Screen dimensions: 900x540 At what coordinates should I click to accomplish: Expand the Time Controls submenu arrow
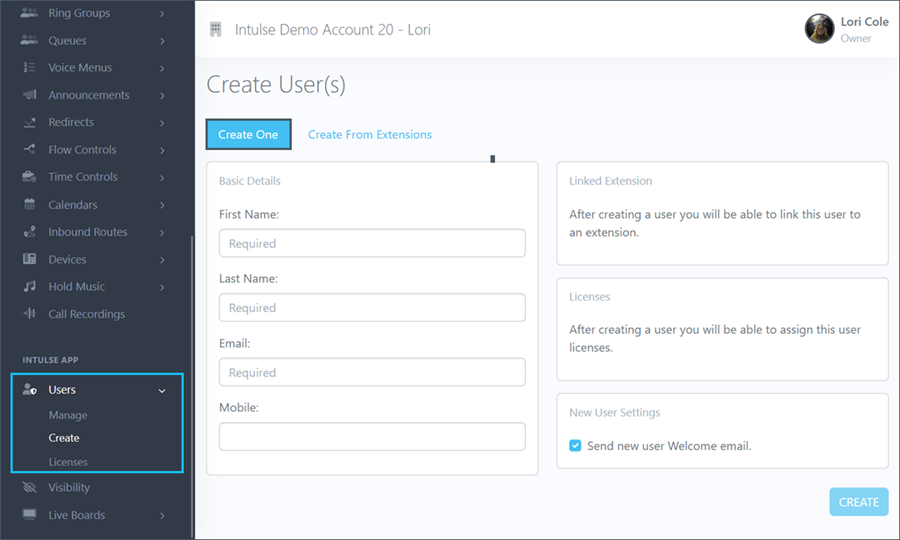coord(162,177)
